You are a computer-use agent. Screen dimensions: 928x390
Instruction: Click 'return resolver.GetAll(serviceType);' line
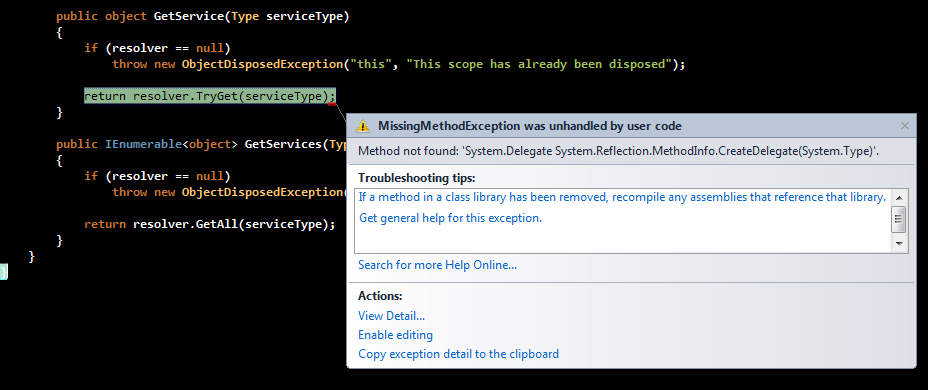[210, 224]
